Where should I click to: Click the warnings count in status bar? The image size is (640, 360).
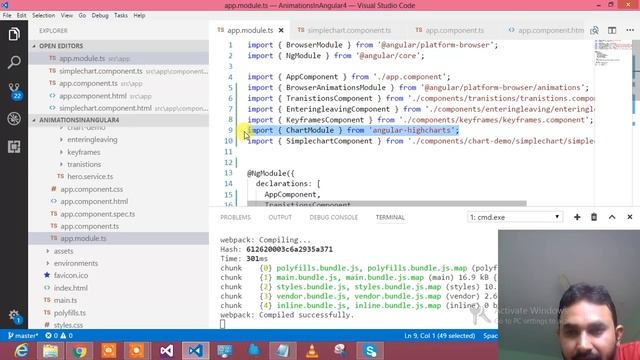(x=67, y=336)
